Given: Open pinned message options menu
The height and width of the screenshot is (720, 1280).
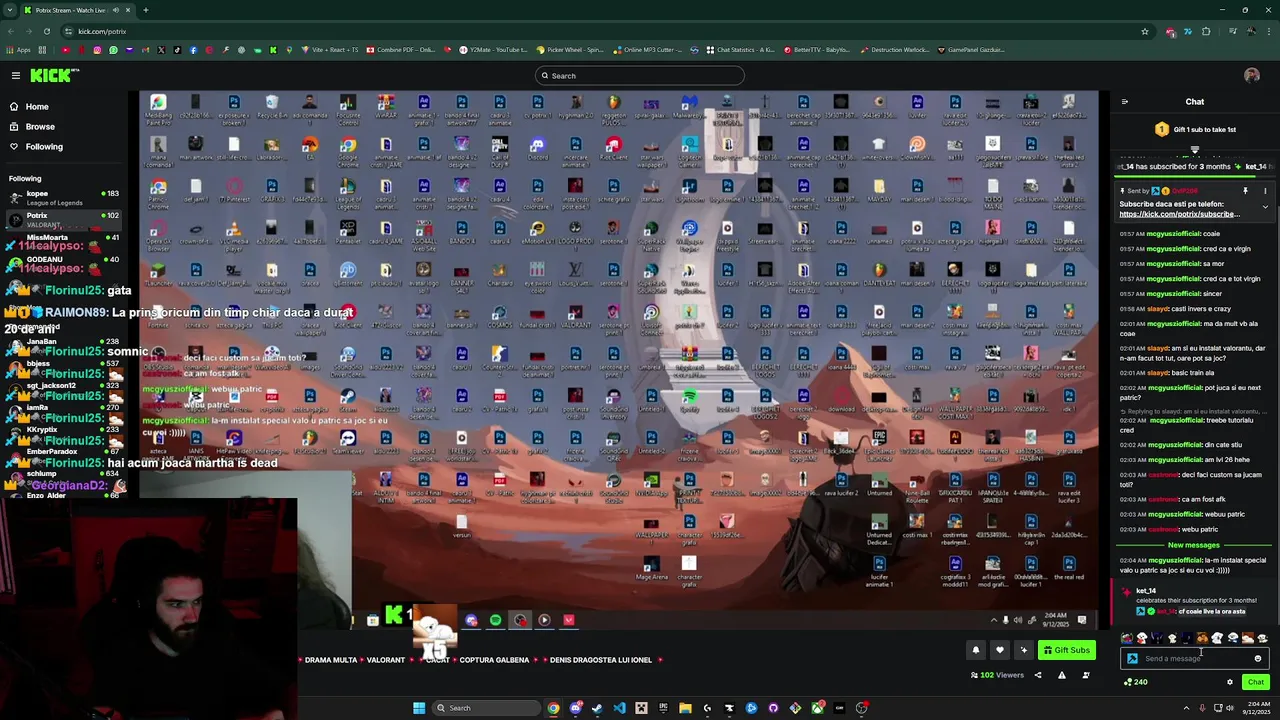Looking at the screenshot, I should click(1264, 190).
